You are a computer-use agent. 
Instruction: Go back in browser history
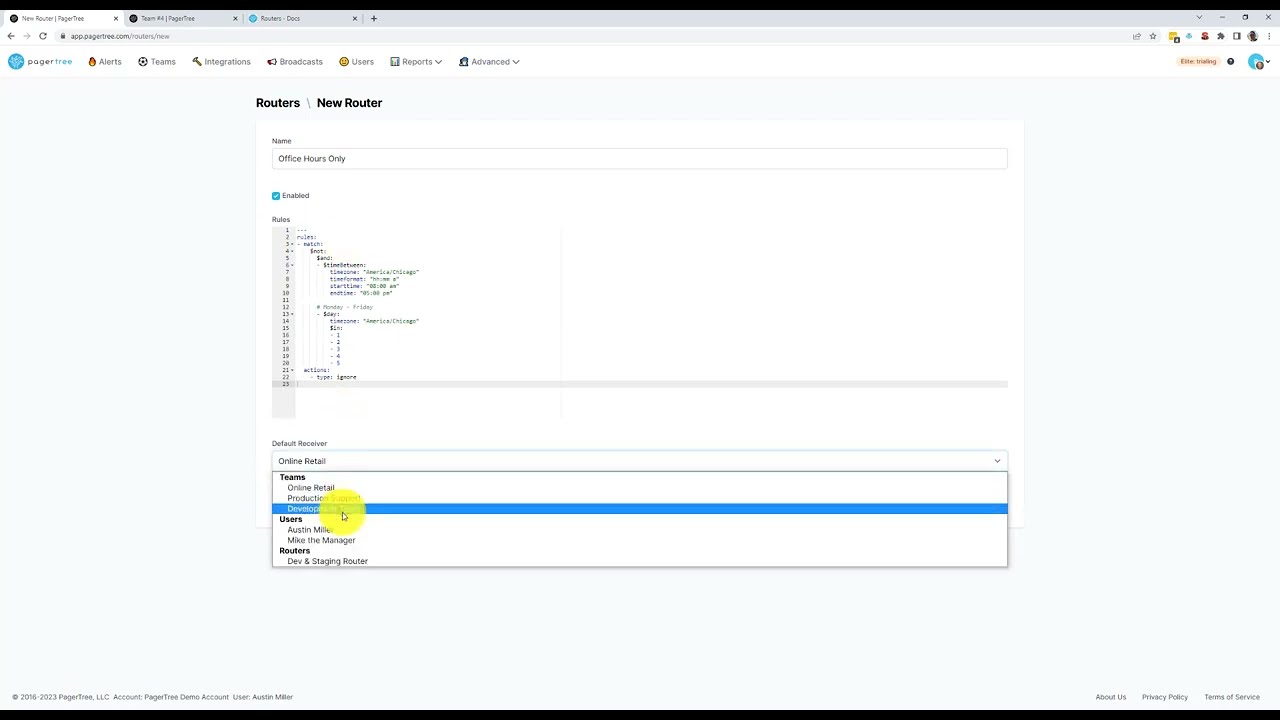11,36
